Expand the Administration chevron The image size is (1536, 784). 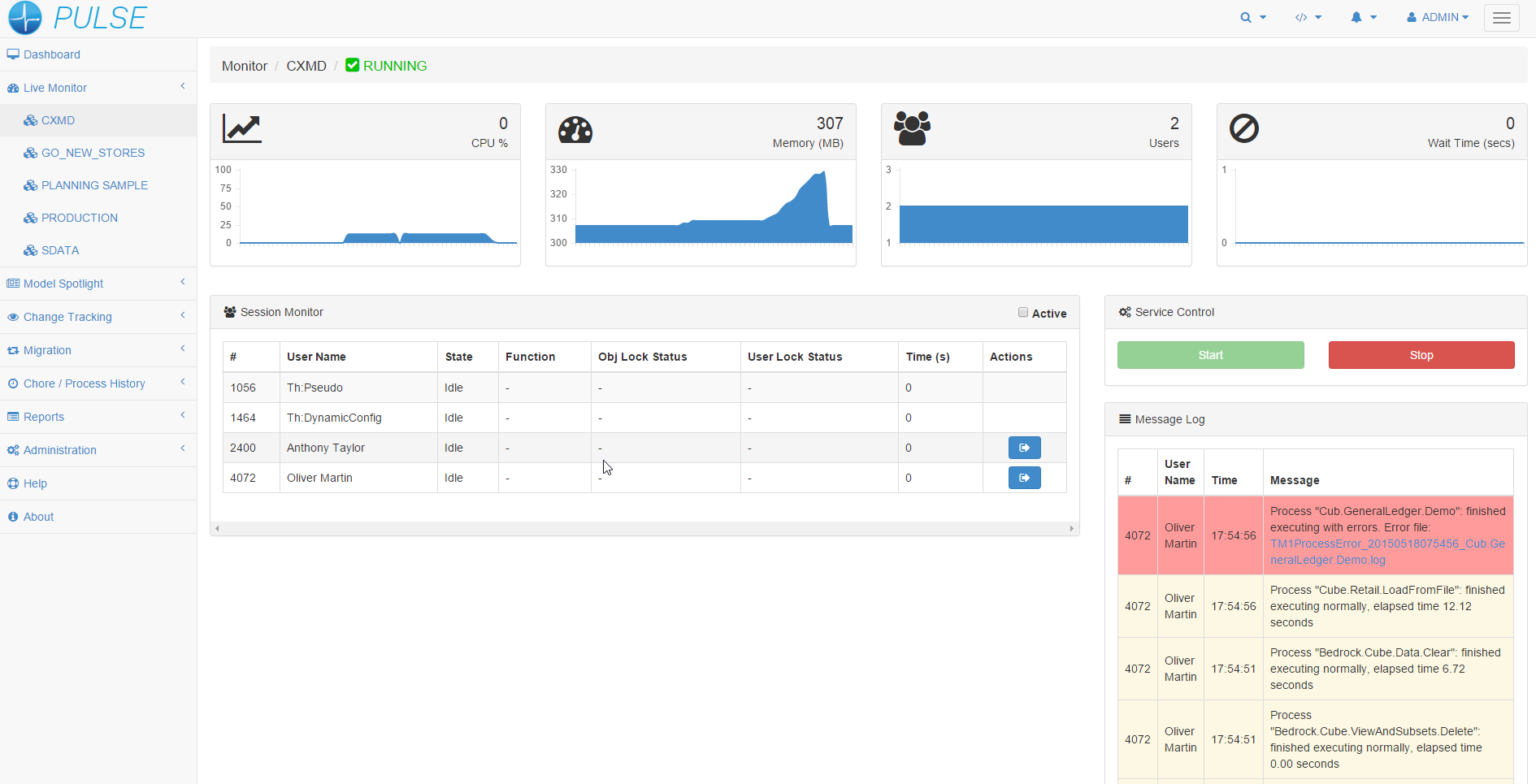tap(183, 448)
